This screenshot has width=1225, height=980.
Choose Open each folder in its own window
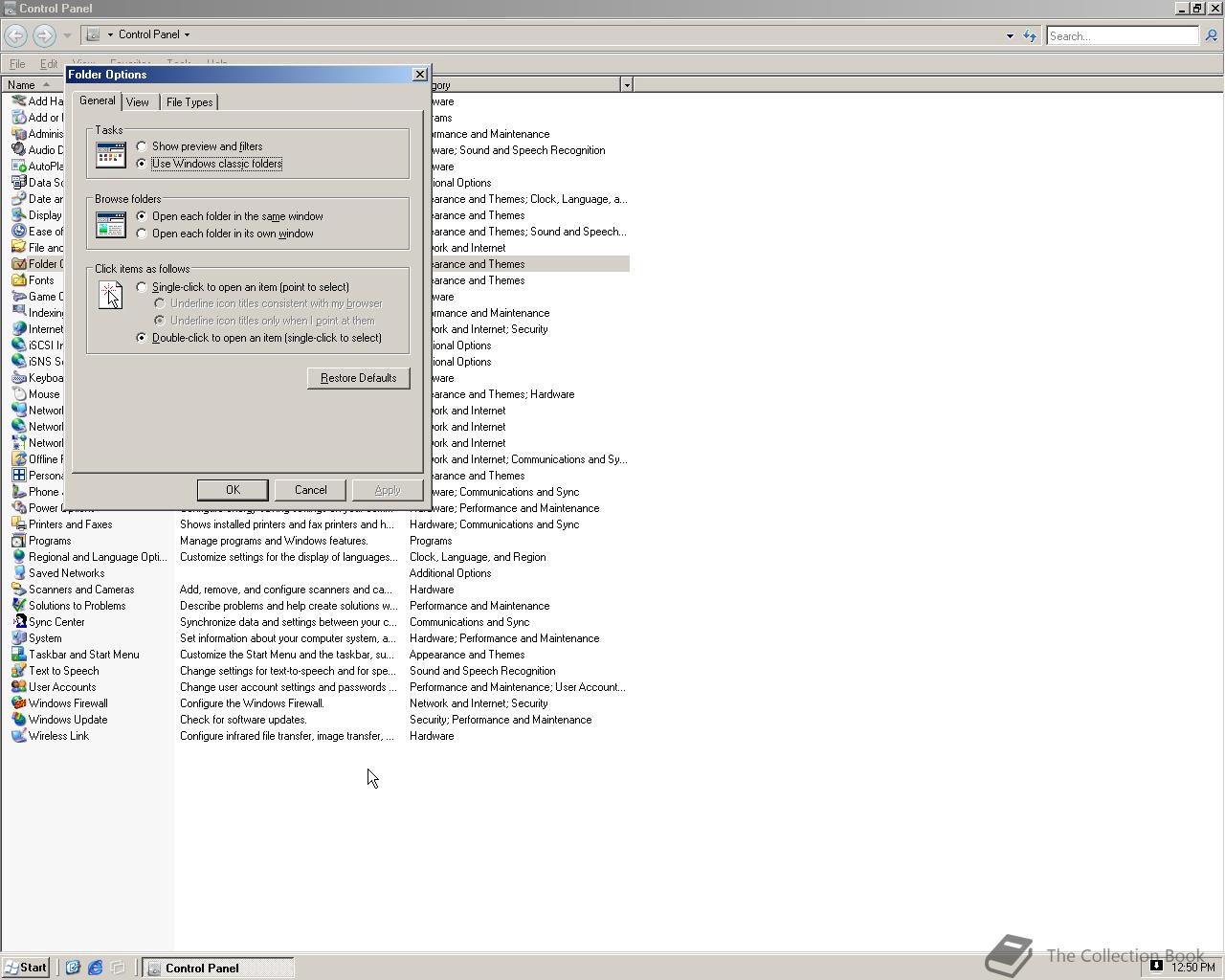tap(142, 234)
